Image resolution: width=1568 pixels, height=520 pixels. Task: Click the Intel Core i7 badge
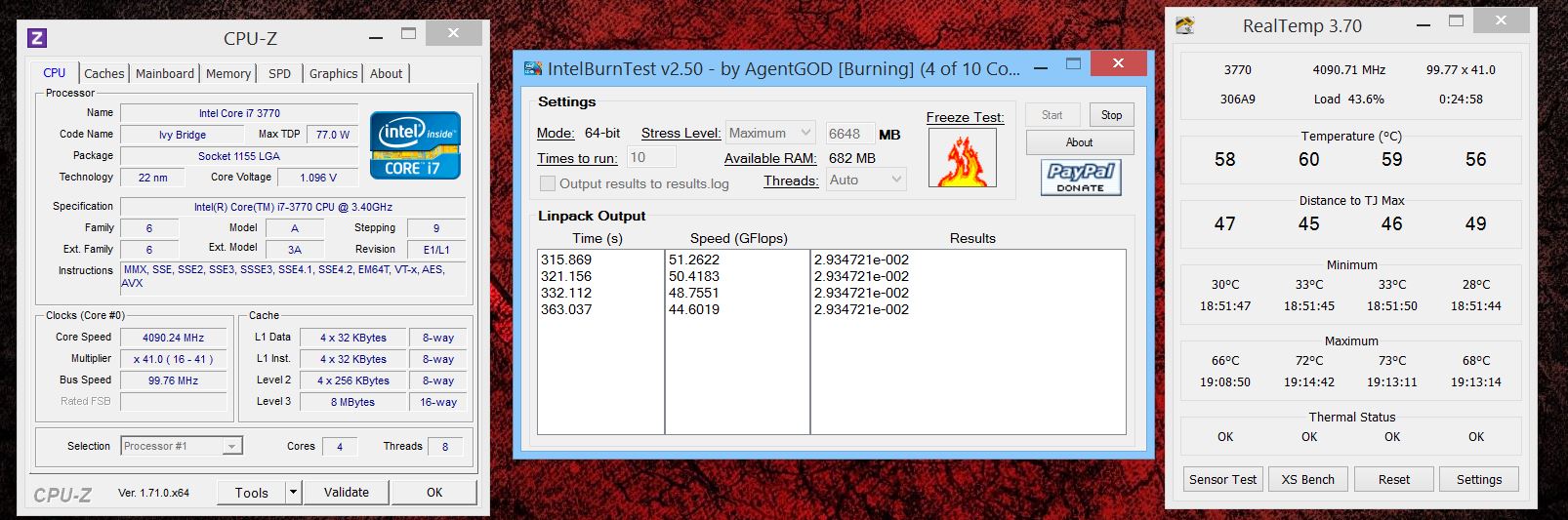tap(415, 145)
